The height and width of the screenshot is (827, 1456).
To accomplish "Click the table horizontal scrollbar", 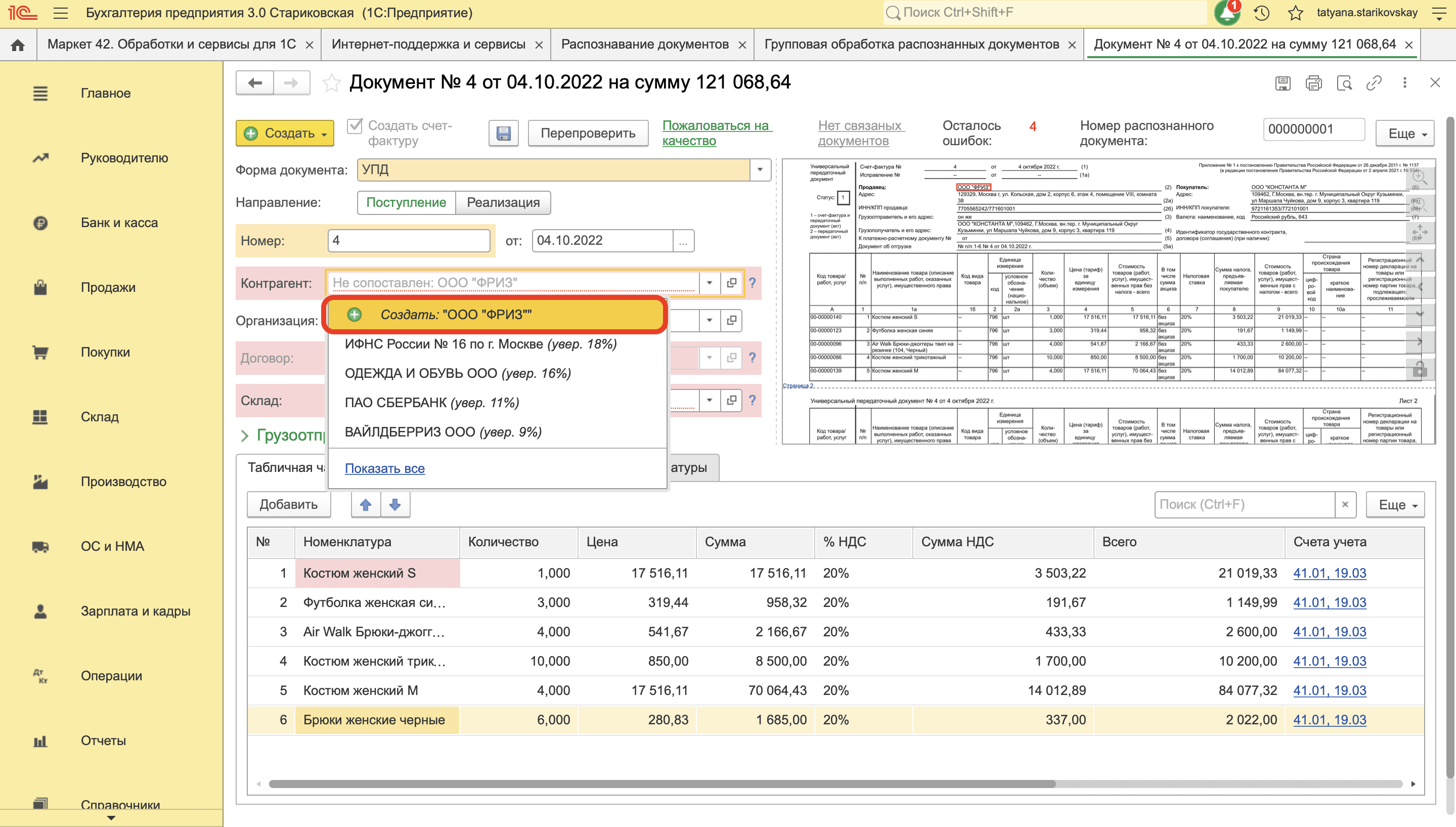I will pyautogui.click(x=661, y=784).
